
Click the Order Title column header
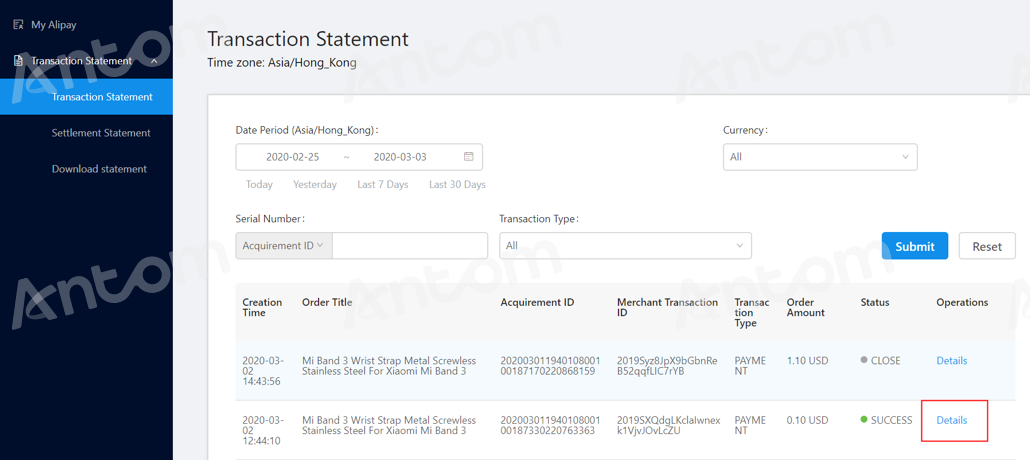tap(327, 302)
